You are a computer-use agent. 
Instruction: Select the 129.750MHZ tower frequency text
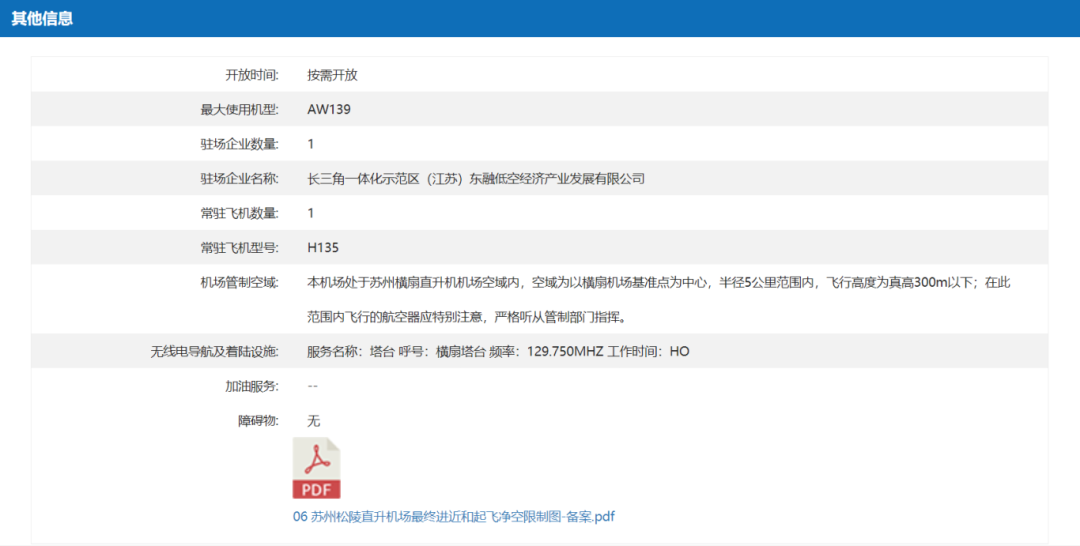click(x=565, y=352)
